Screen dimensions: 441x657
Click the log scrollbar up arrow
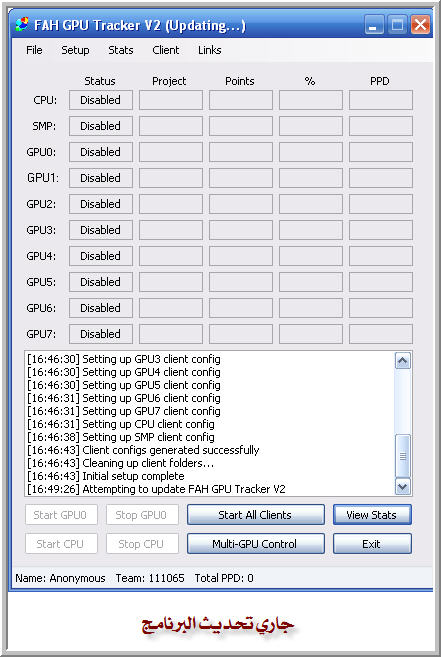tap(403, 361)
